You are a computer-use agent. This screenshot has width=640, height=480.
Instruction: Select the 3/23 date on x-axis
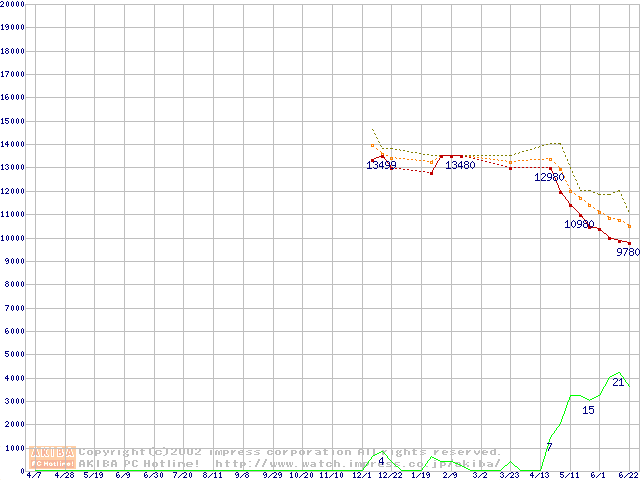click(509, 475)
